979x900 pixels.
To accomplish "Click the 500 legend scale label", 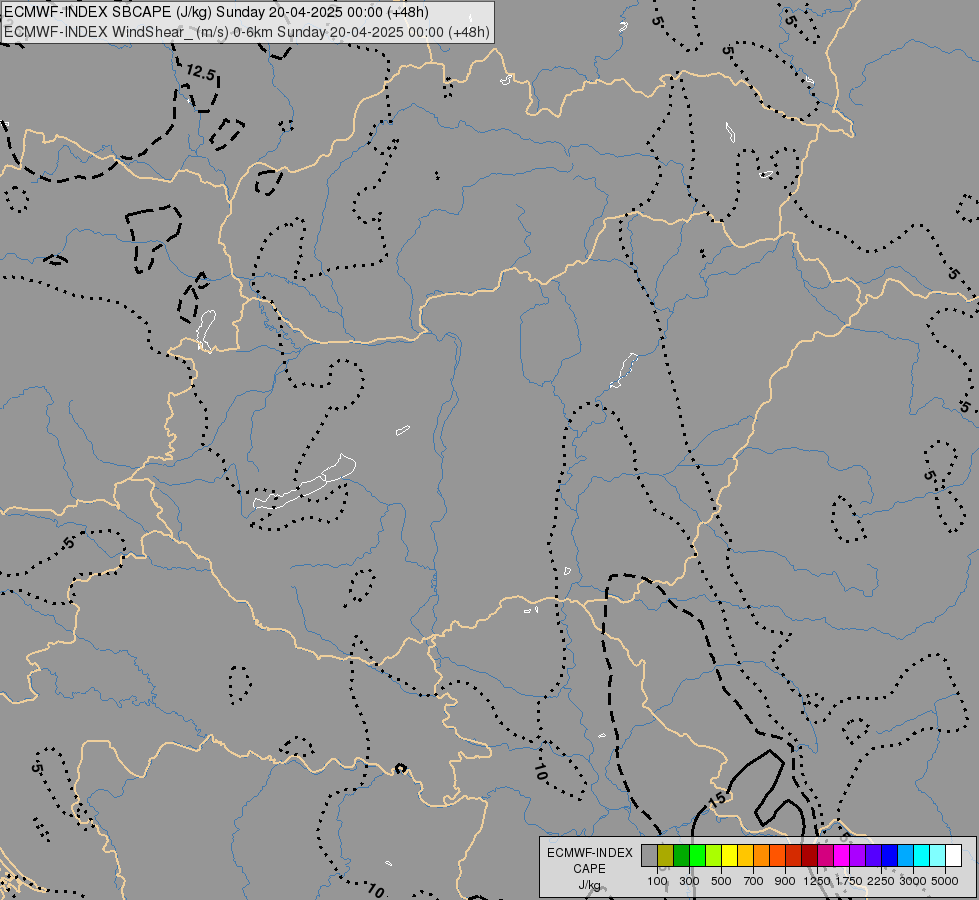I will [x=721, y=881].
